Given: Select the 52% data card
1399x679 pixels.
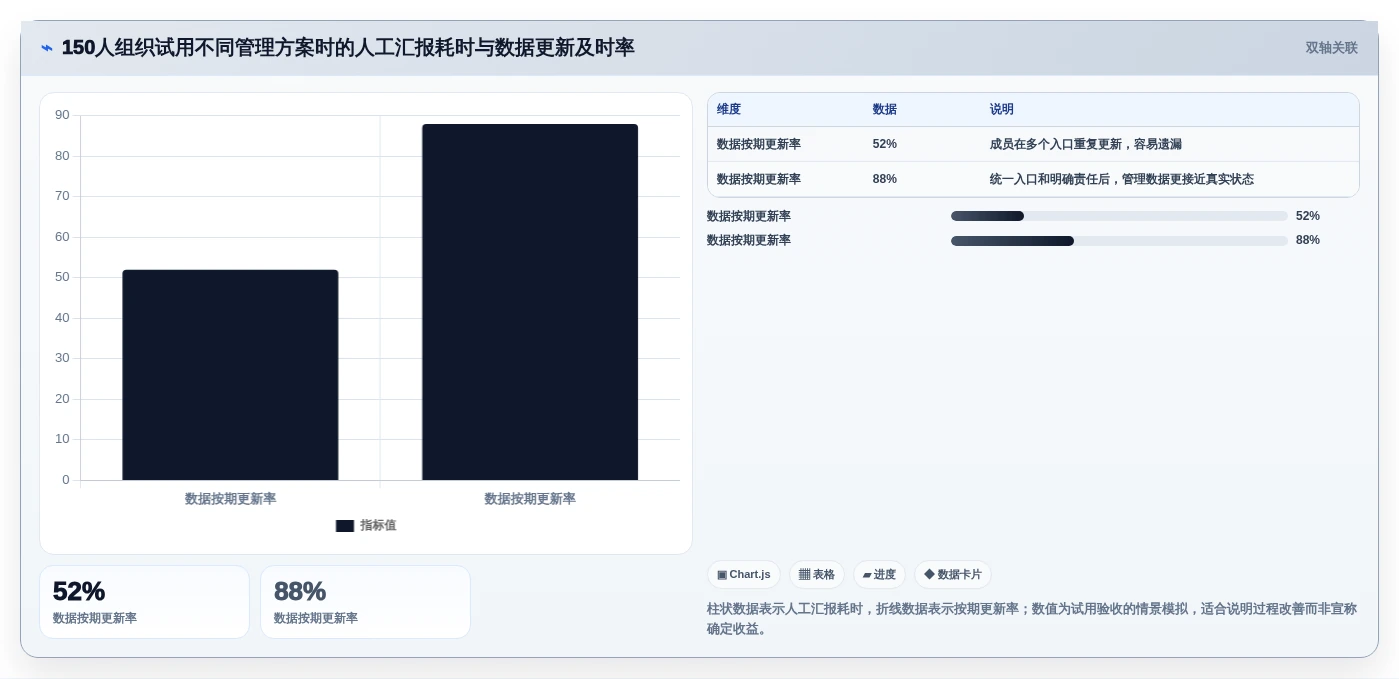Looking at the screenshot, I should [144, 602].
